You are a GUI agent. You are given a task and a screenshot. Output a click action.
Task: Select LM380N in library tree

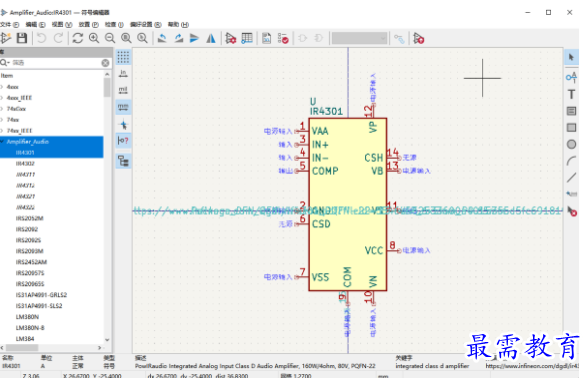click(x=27, y=317)
